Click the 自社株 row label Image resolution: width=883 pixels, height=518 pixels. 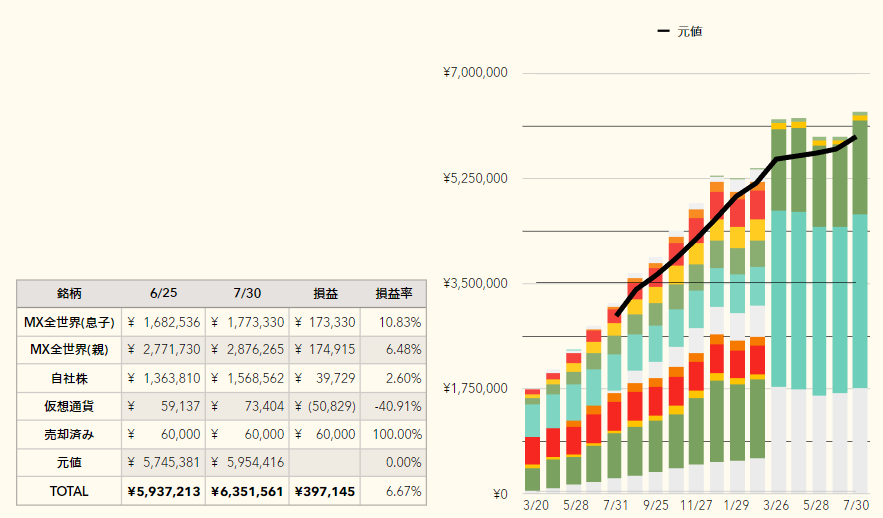click(x=69, y=378)
